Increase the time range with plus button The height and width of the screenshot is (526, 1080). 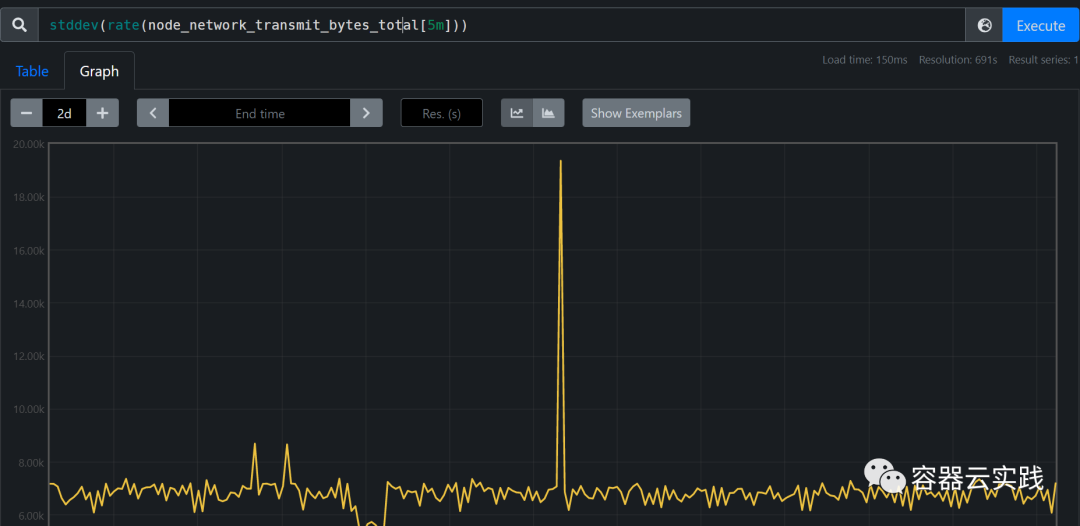point(102,113)
